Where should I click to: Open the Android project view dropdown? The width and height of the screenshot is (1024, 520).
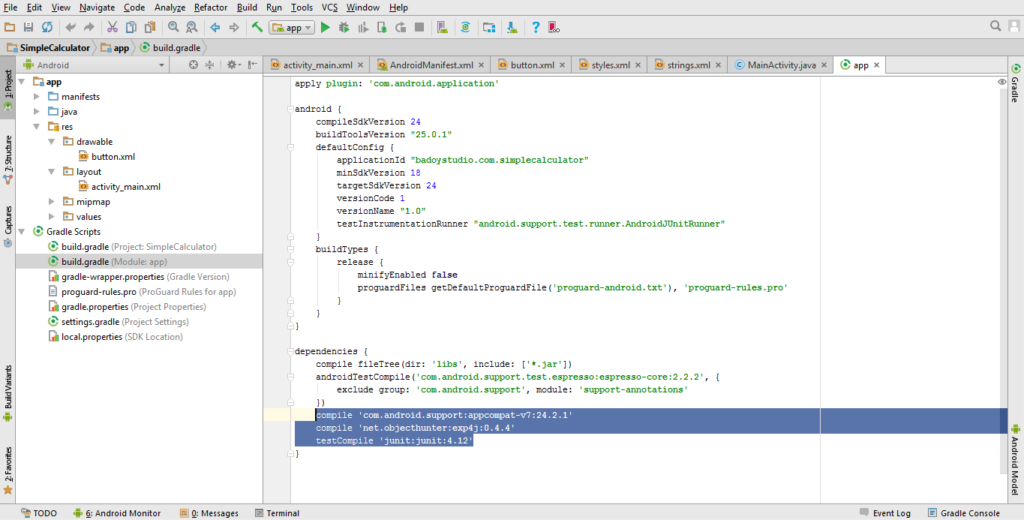click(88, 65)
